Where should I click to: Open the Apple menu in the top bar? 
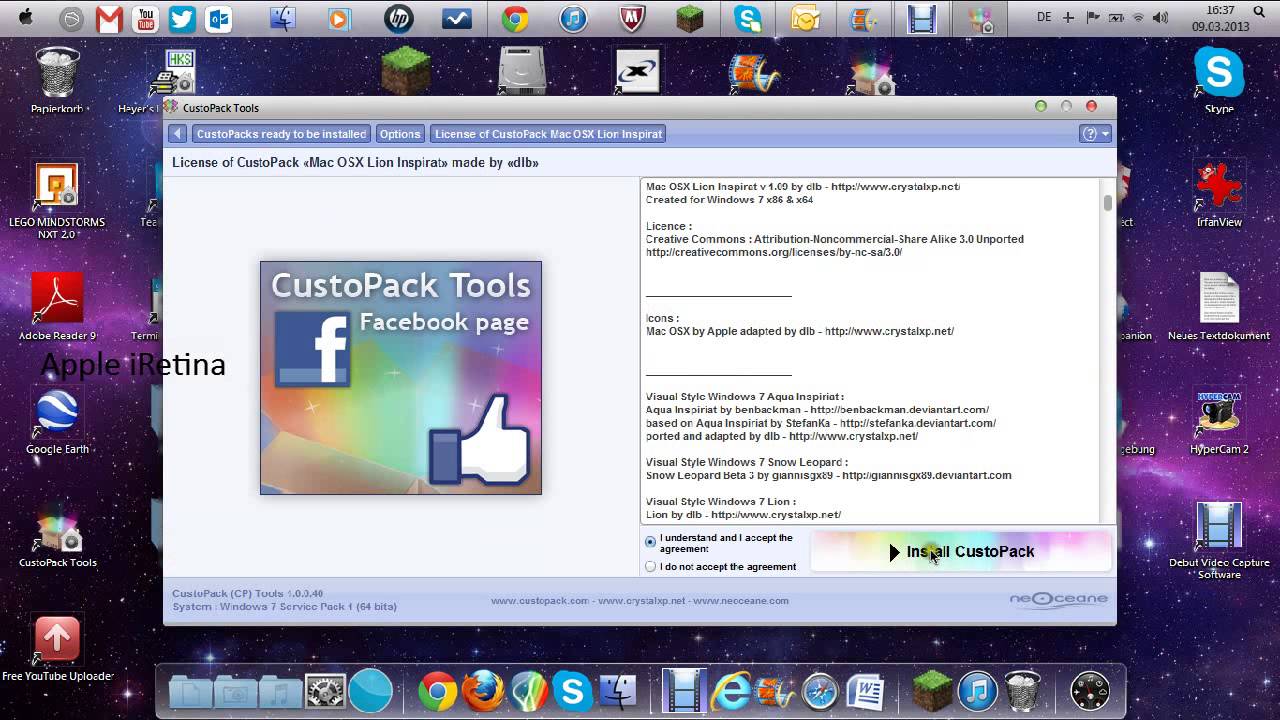click(26, 17)
